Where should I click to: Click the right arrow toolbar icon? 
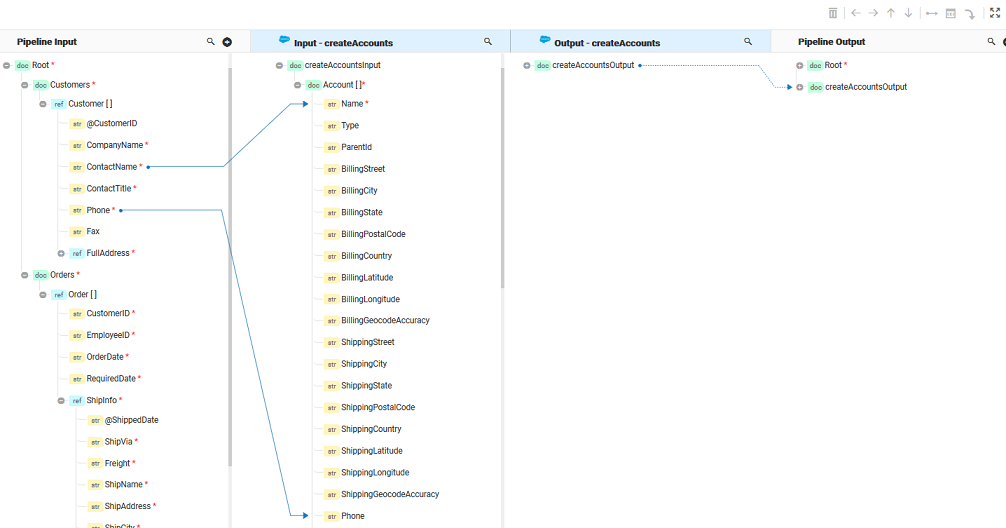click(x=873, y=13)
